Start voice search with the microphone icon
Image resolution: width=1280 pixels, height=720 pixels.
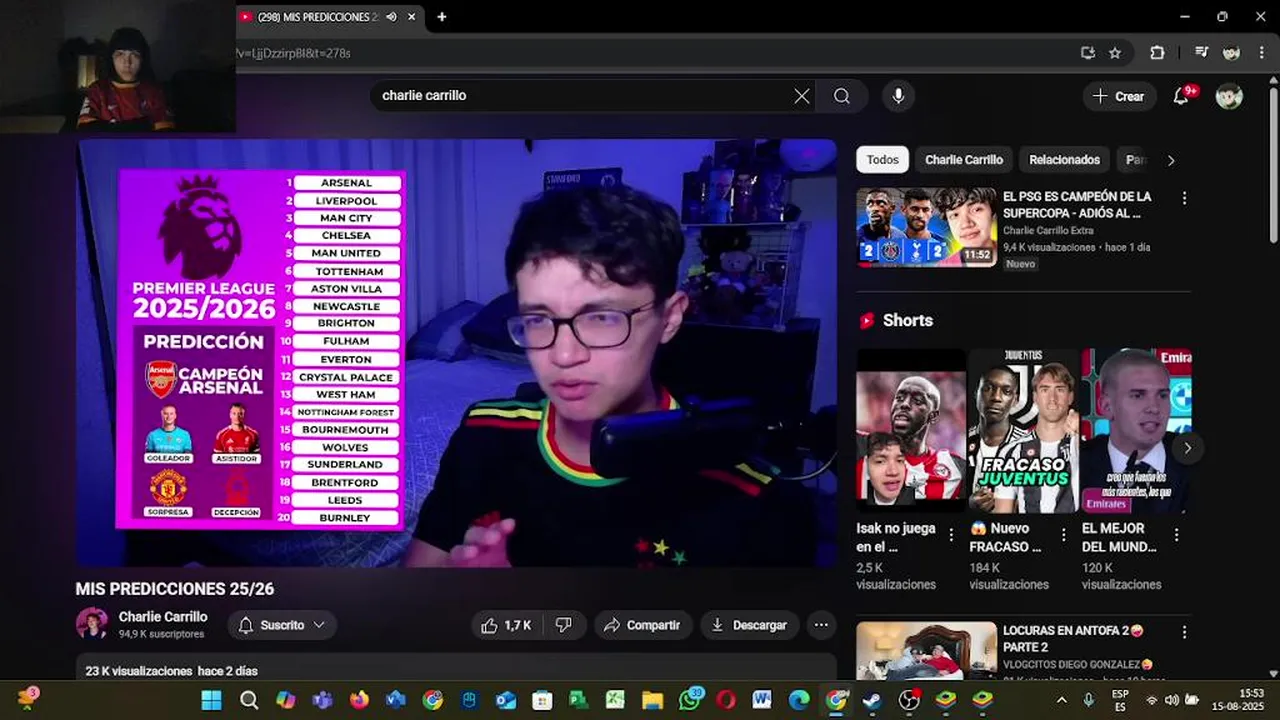point(898,96)
